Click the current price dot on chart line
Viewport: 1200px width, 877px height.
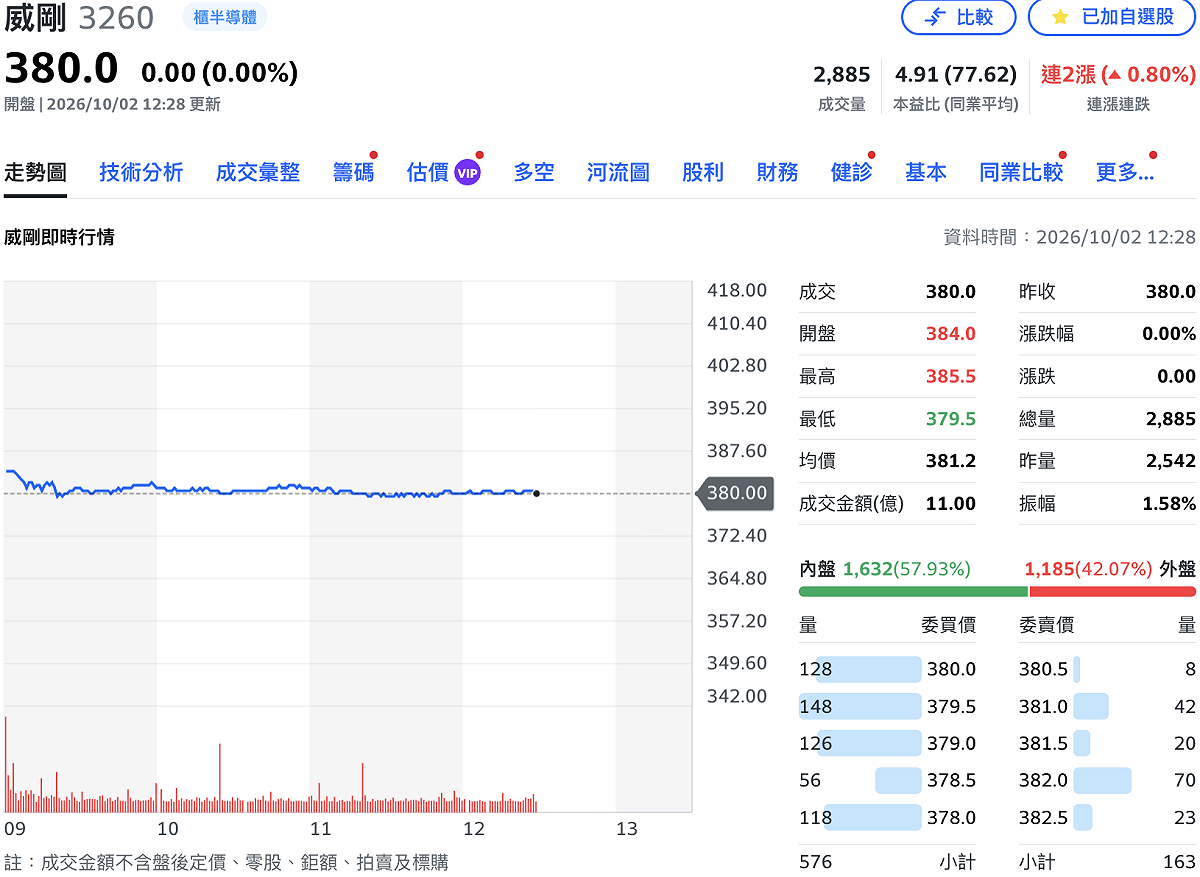click(537, 493)
